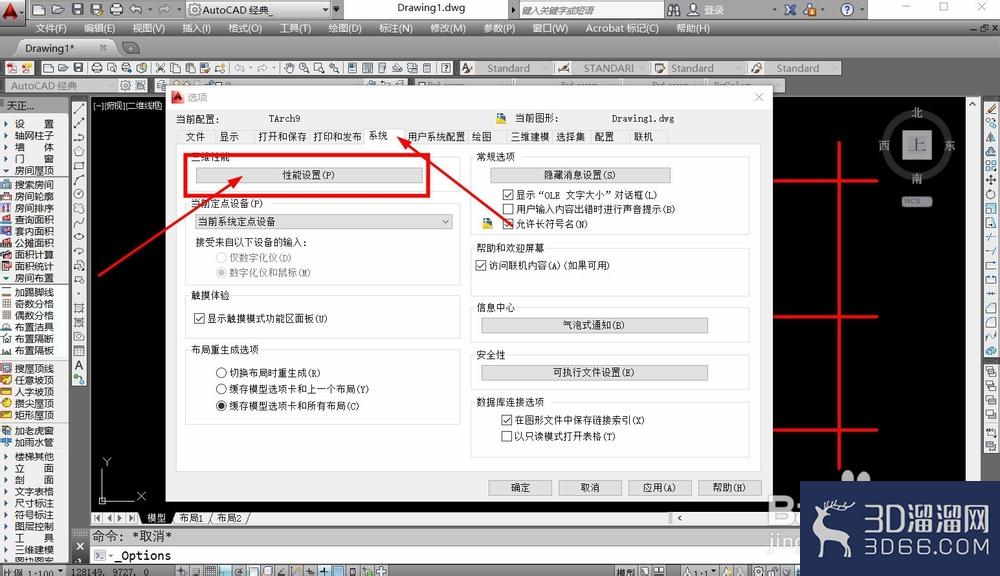The width and height of the screenshot is (1000, 576).
Task: Open 当前系统定点设备 dropdown
Action: pyautogui.click(x=323, y=221)
